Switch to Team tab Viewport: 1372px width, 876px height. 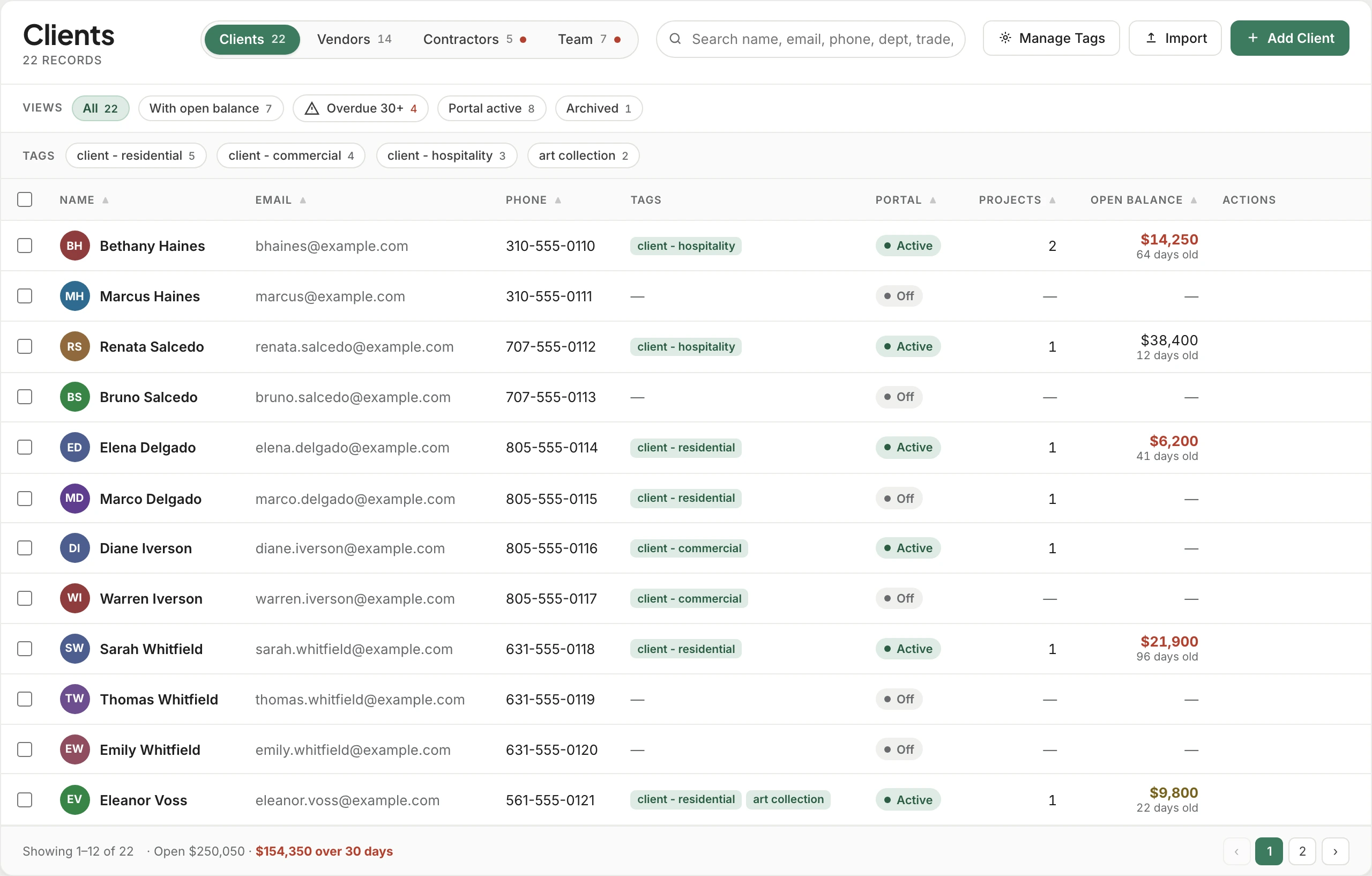point(589,39)
